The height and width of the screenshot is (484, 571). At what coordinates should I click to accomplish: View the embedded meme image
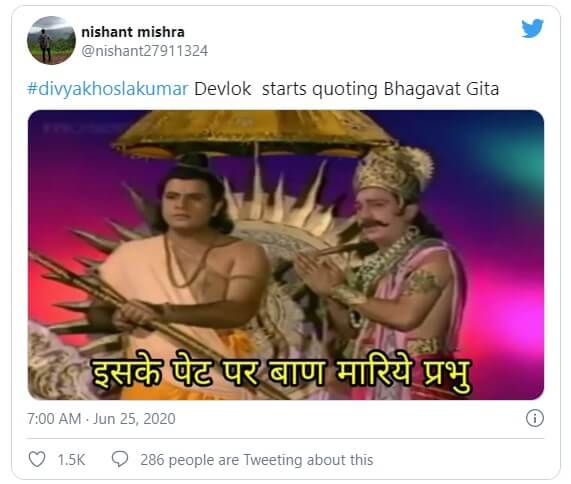tap(286, 255)
